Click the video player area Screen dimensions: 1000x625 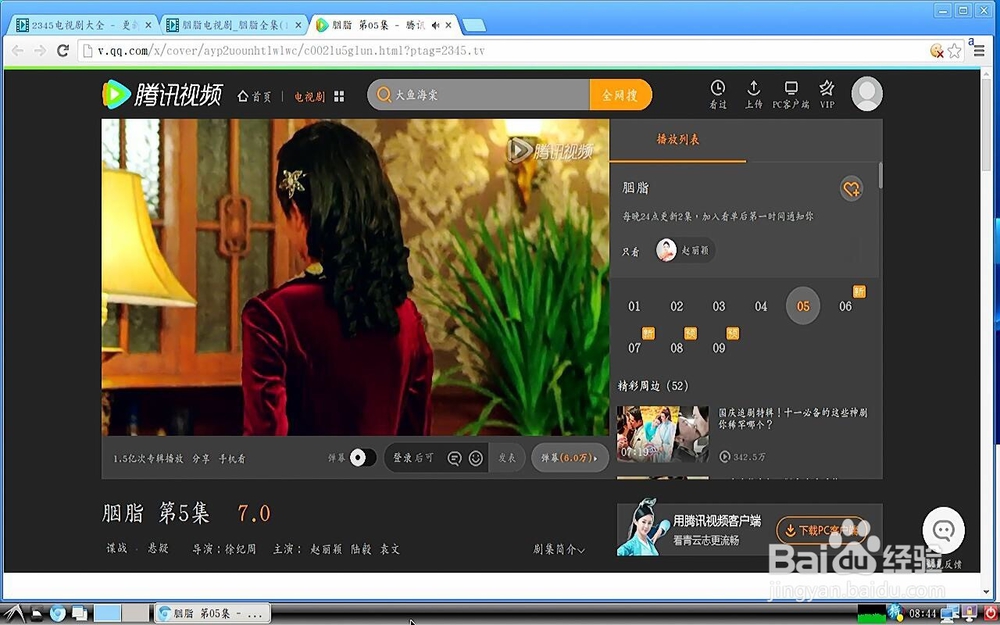click(x=355, y=277)
